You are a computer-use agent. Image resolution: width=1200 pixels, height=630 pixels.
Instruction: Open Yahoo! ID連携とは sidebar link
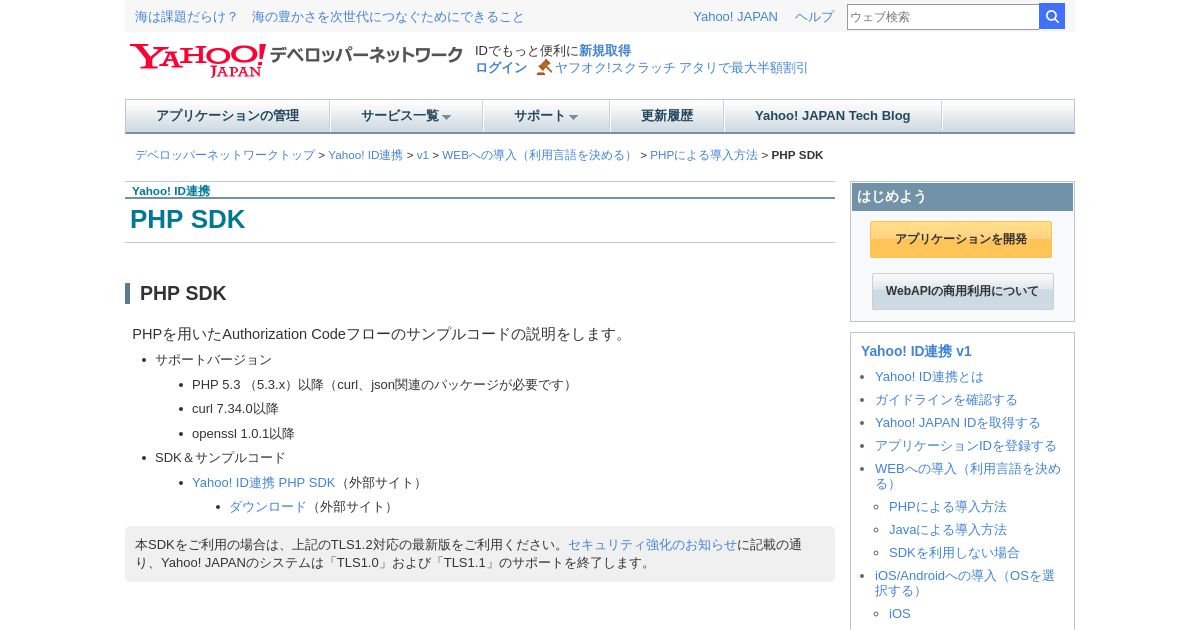tap(929, 377)
